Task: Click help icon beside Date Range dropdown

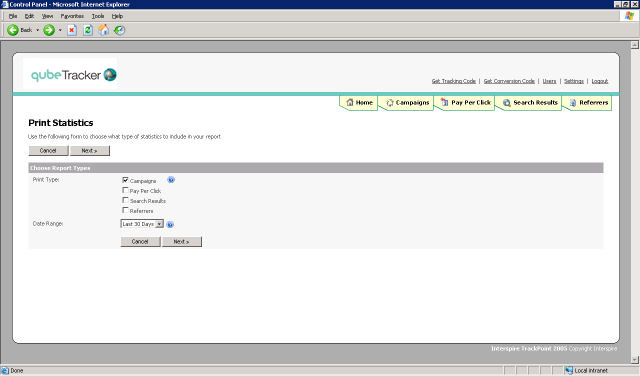Action: [x=170, y=224]
